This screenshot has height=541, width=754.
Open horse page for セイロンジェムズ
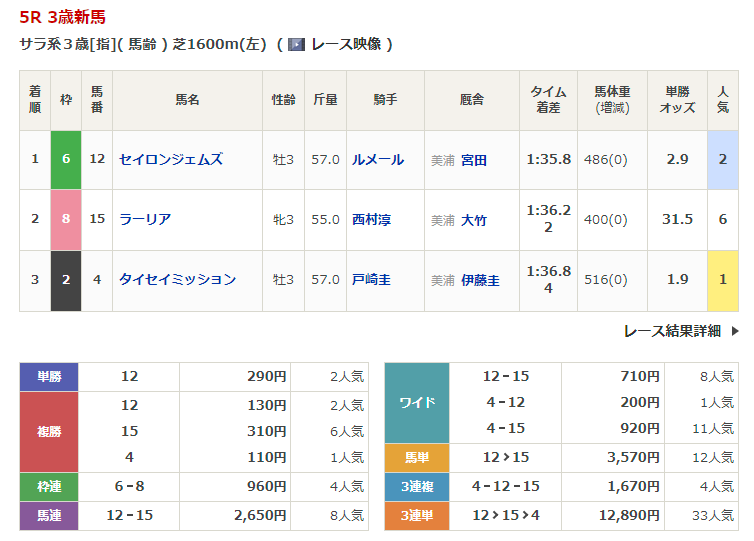tap(170, 159)
